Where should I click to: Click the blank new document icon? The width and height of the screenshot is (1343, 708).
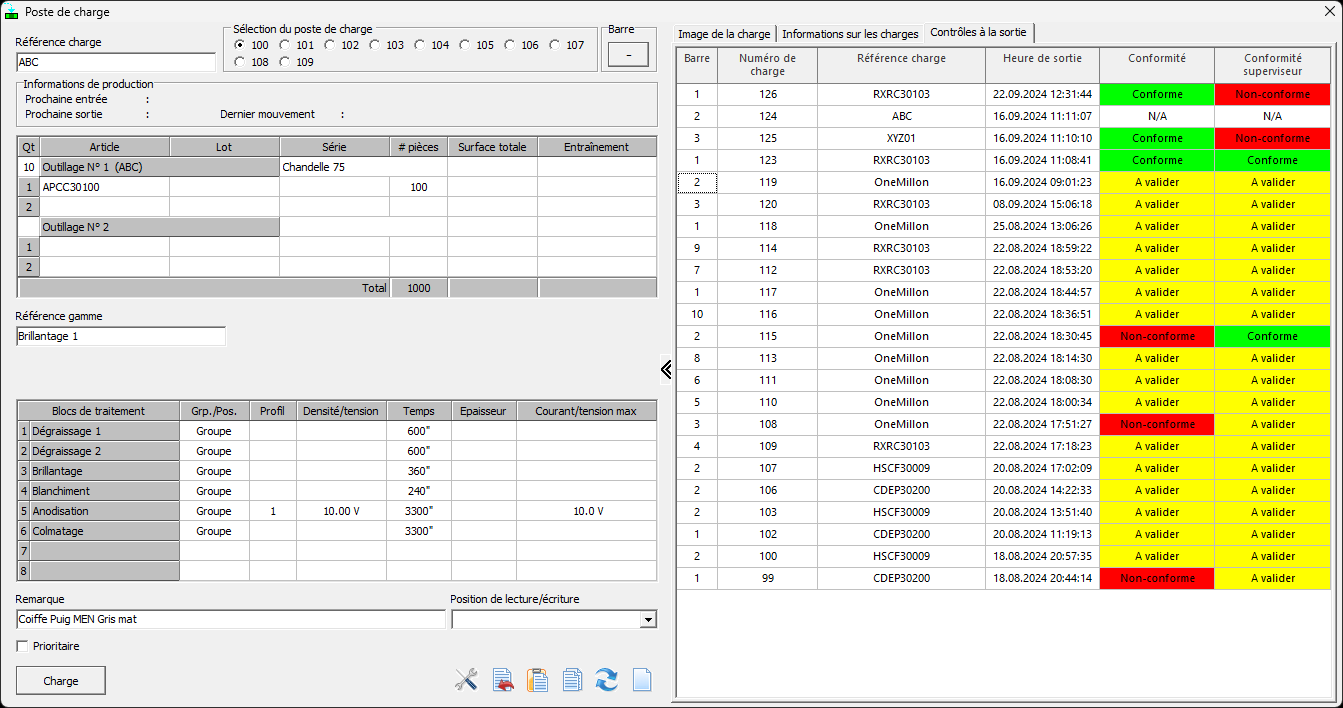click(x=642, y=680)
